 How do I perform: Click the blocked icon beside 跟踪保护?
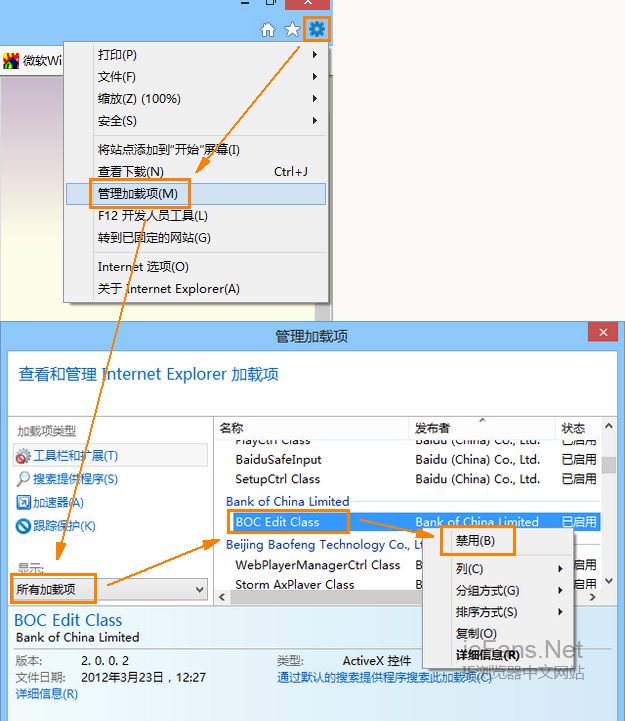(23, 526)
